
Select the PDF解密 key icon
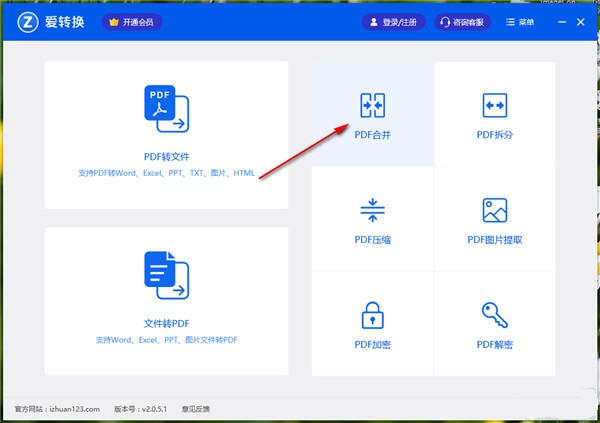[495, 315]
